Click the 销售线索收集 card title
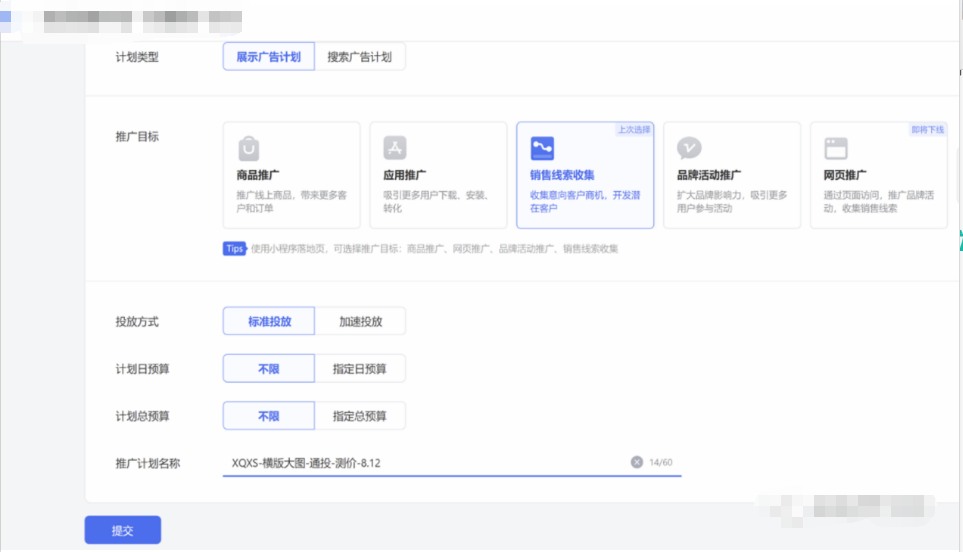 pos(562,175)
